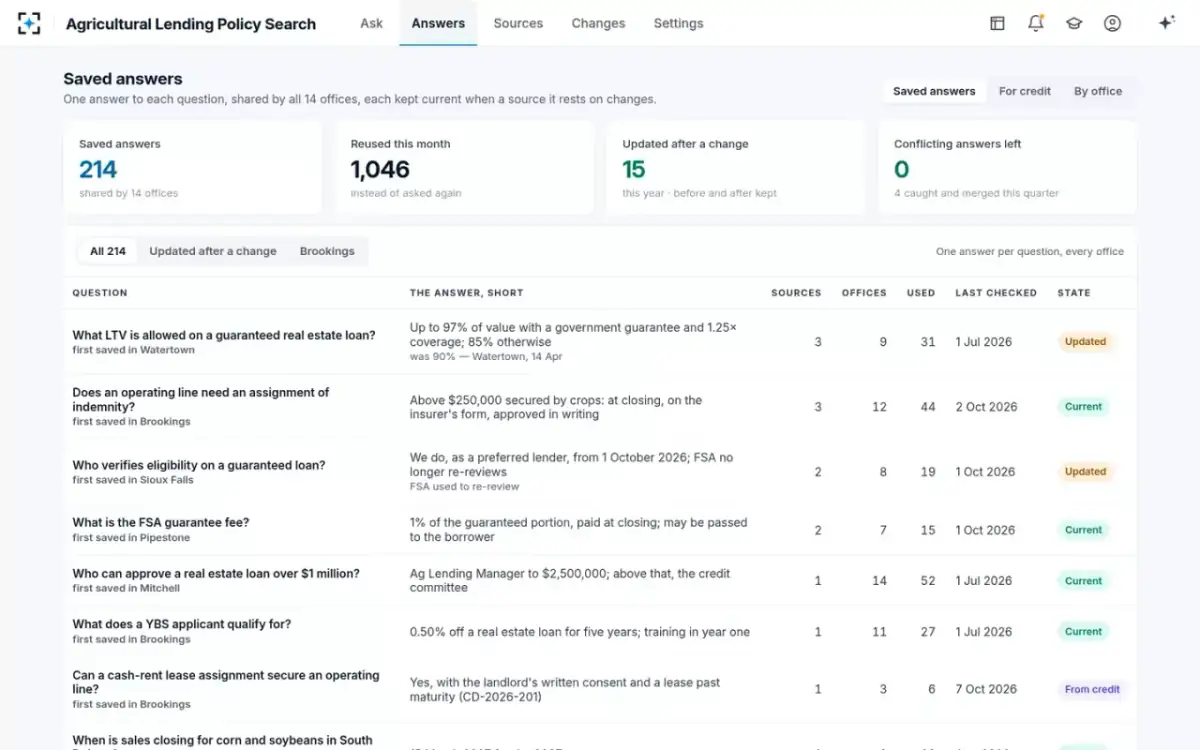The image size is (1200, 750).
Task: Open the layout panel icon
Action: click(997, 23)
